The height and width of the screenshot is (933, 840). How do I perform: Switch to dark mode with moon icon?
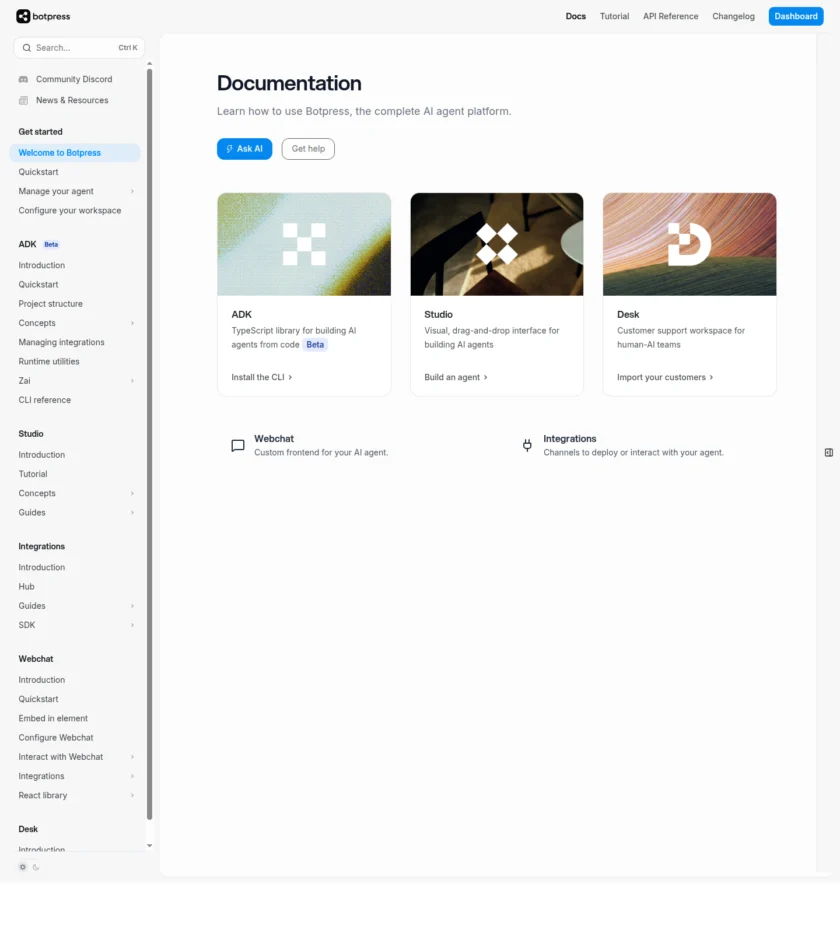[x=36, y=867]
